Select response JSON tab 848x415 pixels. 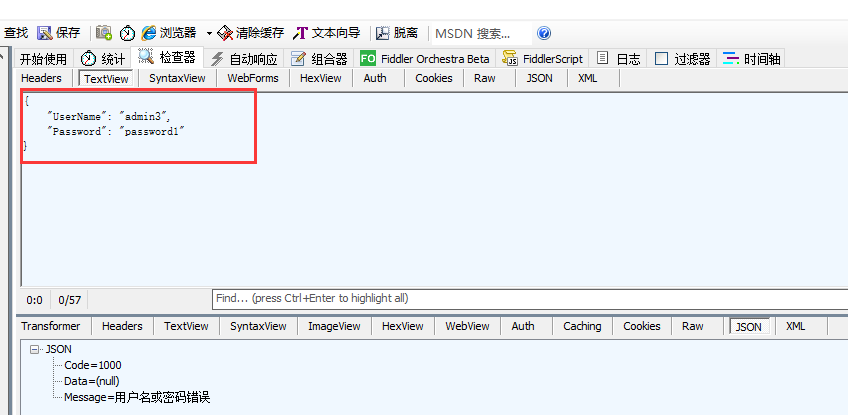(749, 327)
